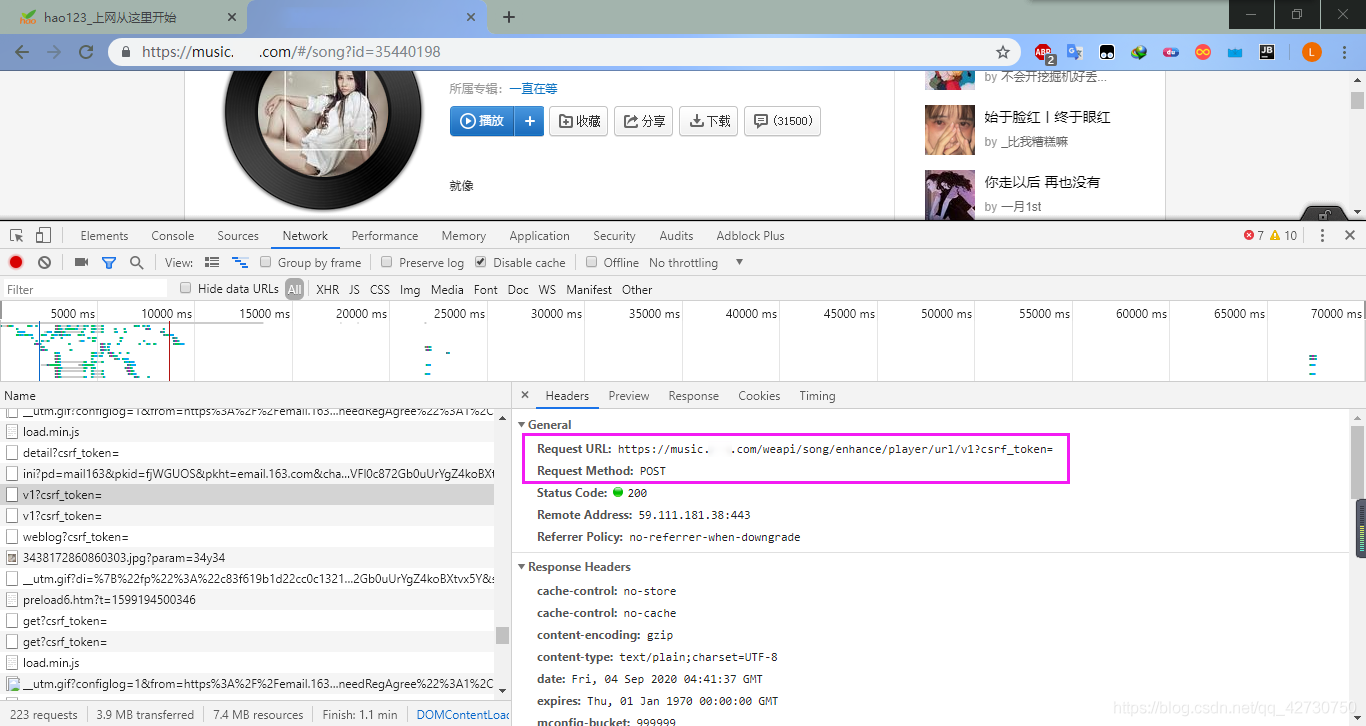Open the Sources panel

coord(238,236)
